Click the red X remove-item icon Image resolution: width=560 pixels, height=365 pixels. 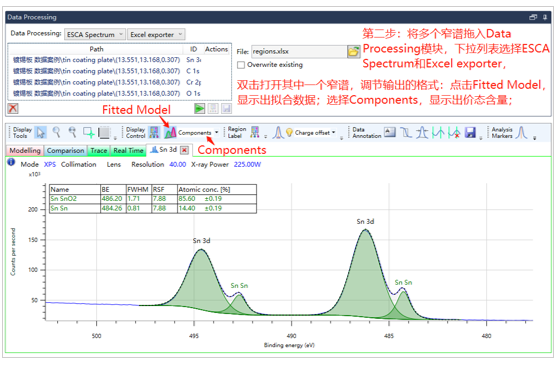[x=13, y=108]
